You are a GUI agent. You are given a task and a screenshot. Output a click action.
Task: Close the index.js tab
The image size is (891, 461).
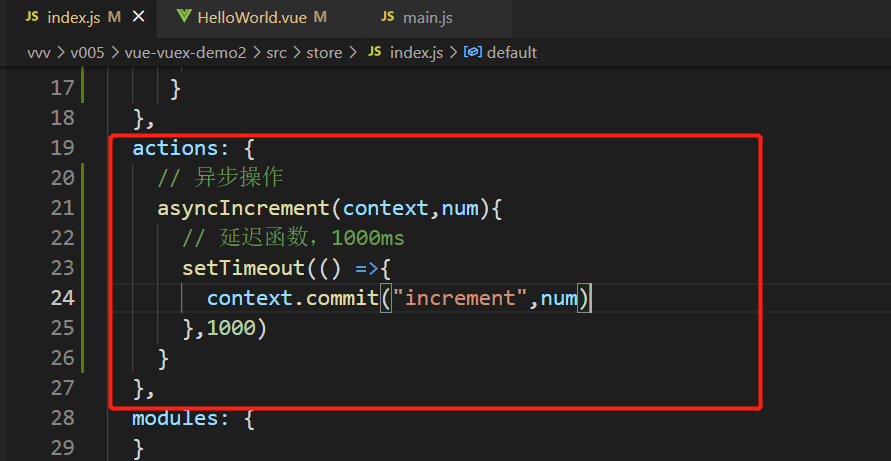[138, 18]
